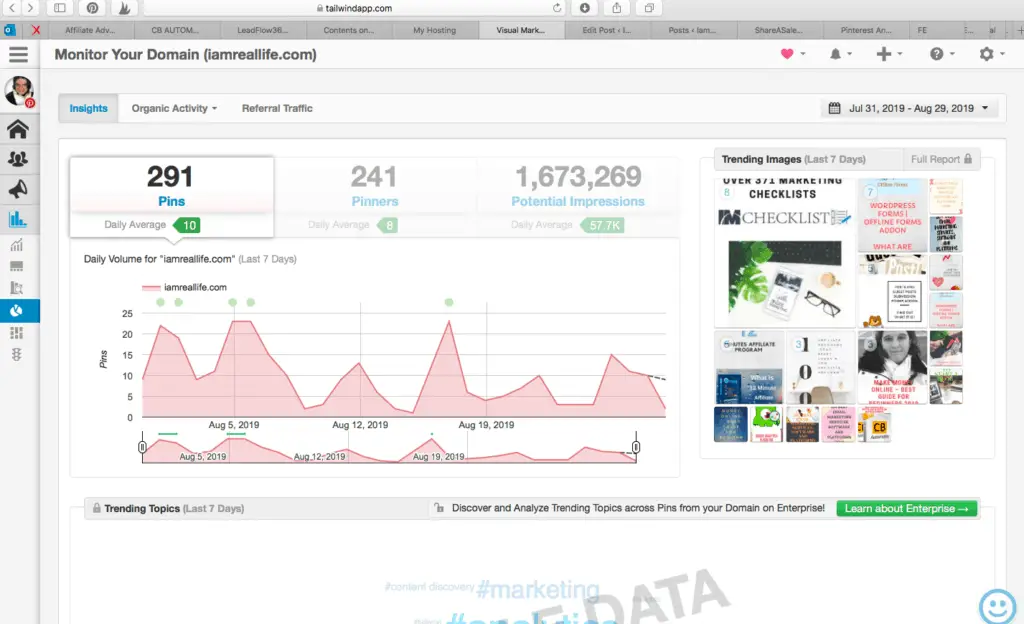Select the Insights tab
The width and height of the screenshot is (1024, 624).
click(x=88, y=108)
